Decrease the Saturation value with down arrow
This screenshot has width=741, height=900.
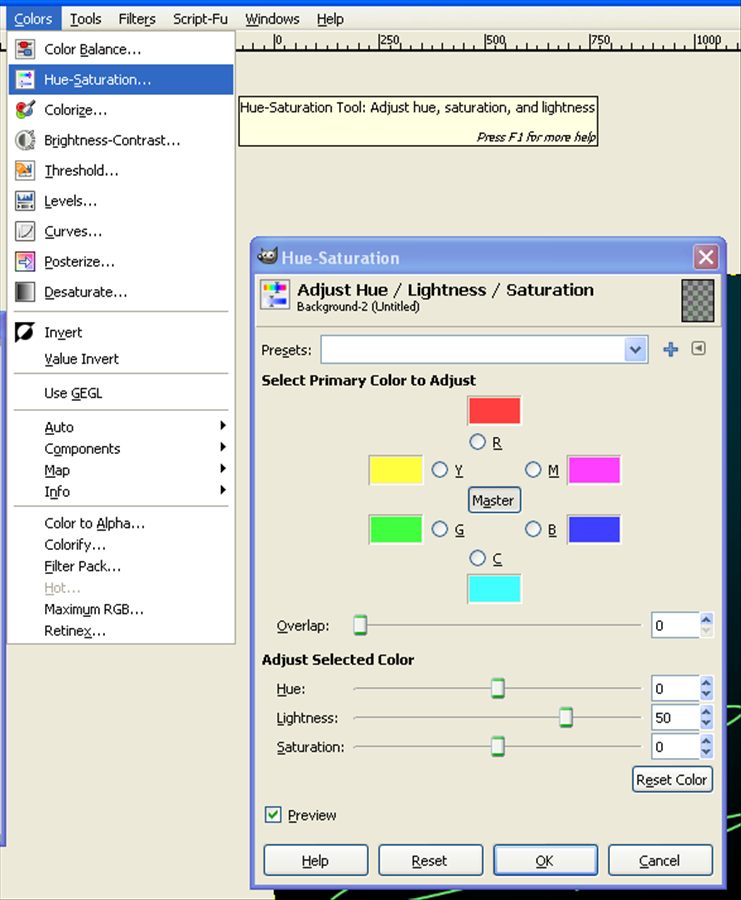(706, 753)
